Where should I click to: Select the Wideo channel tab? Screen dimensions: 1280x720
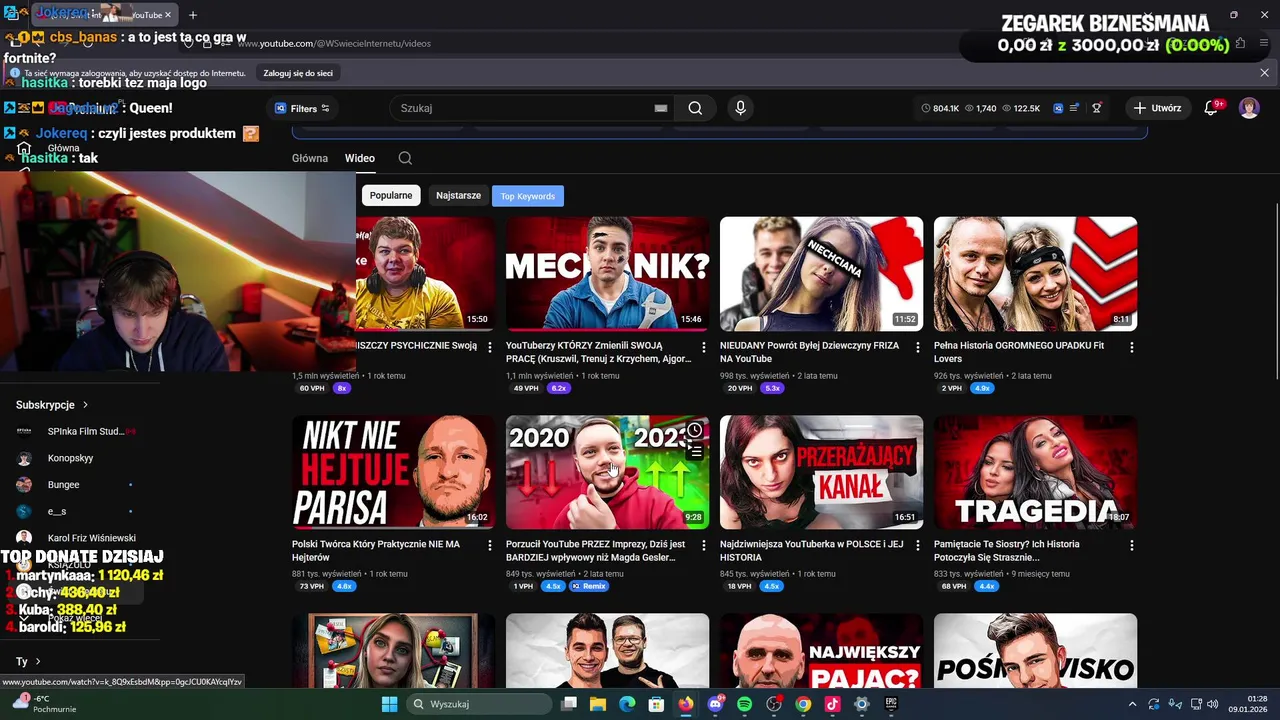point(360,158)
